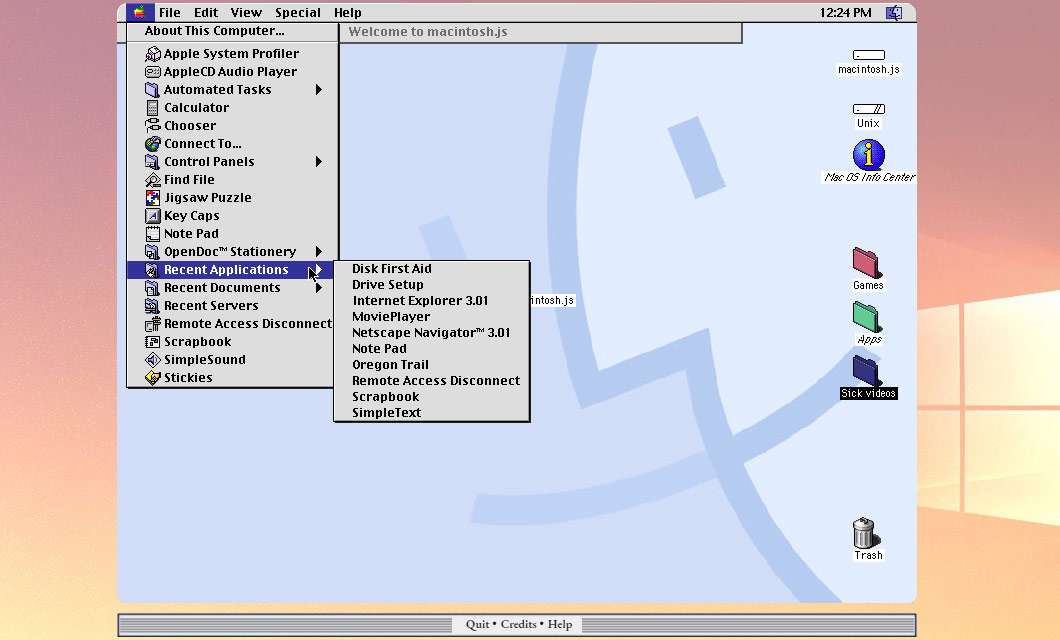Screen dimensions: 1060x640
Task: Open the Apple menu icon
Action: point(139,12)
